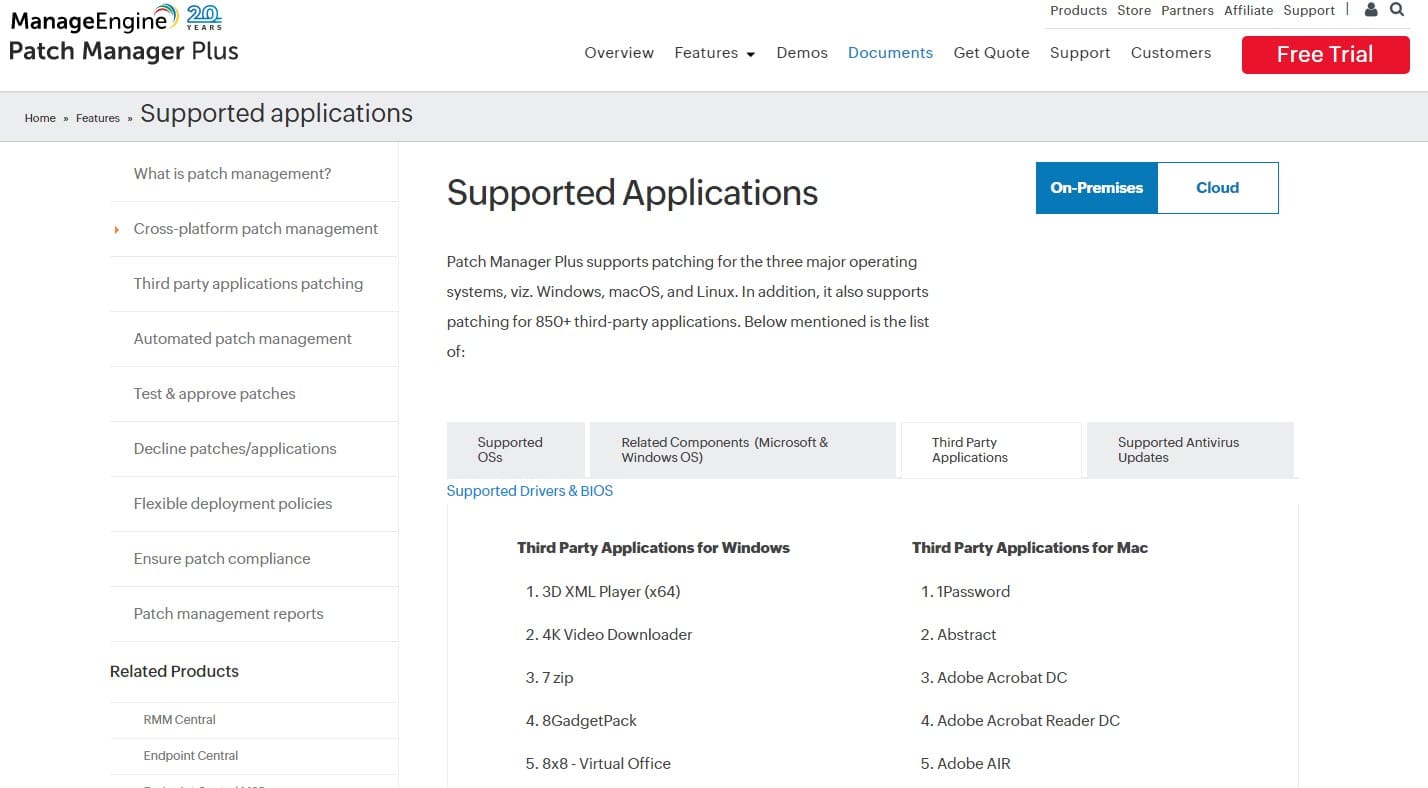Click 7 zip list entry
Viewport: 1428px width, 788px height.
coord(558,678)
